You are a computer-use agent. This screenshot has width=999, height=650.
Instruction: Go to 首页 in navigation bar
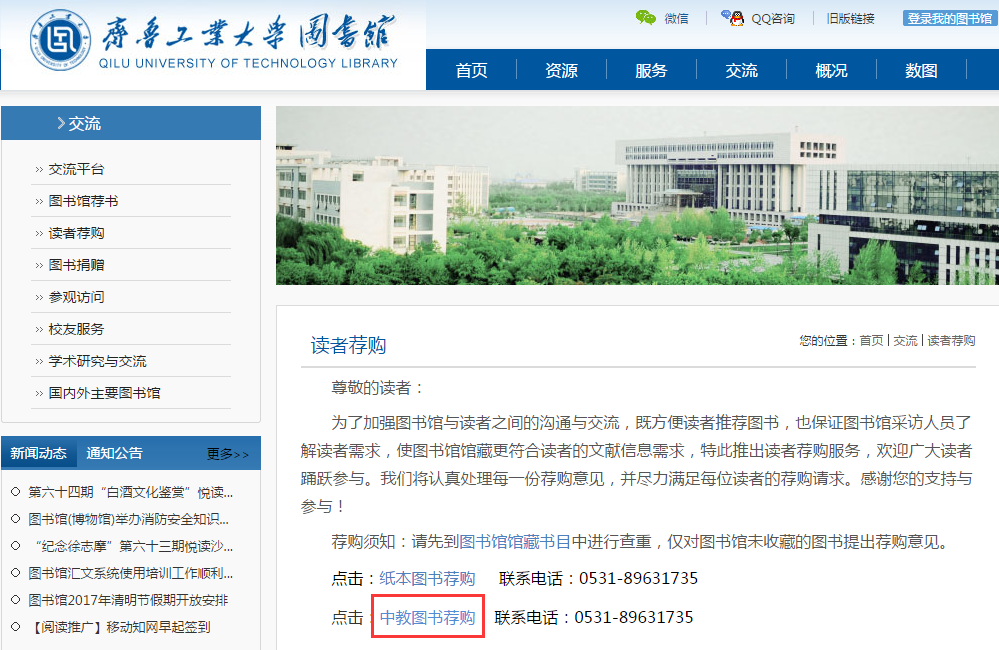pyautogui.click(x=471, y=70)
